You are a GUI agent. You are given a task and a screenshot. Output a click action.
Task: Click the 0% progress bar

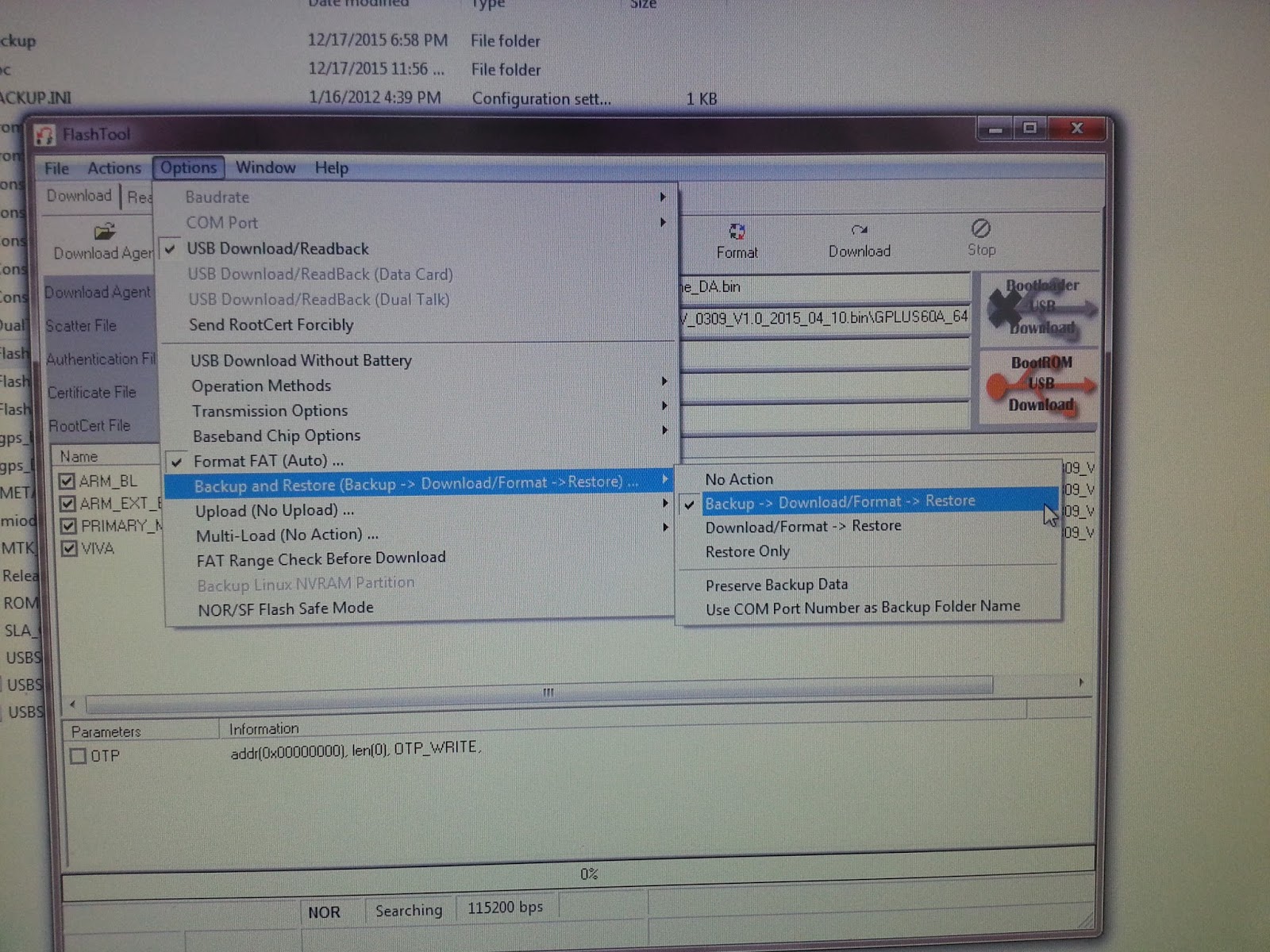579,874
